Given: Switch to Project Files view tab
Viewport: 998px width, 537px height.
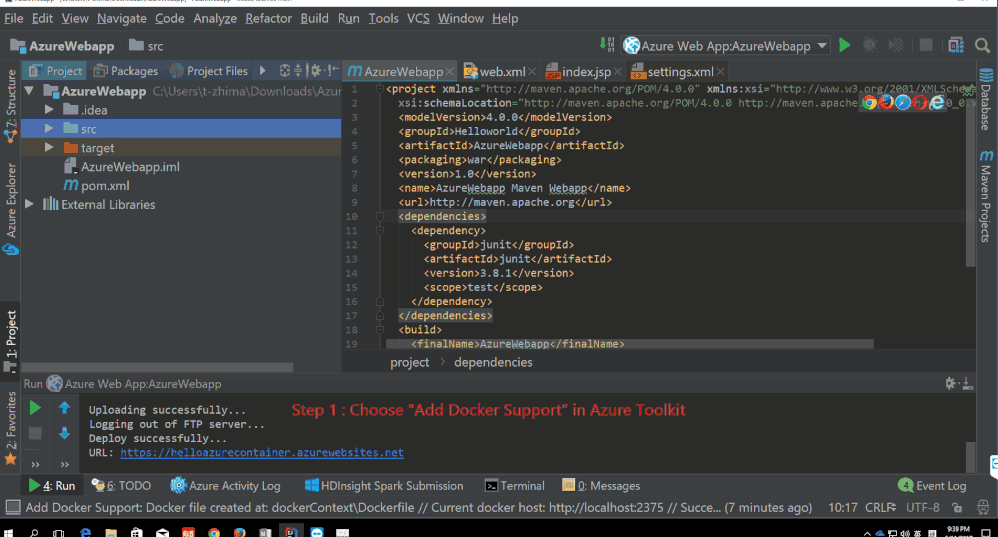Looking at the screenshot, I should pos(209,71).
